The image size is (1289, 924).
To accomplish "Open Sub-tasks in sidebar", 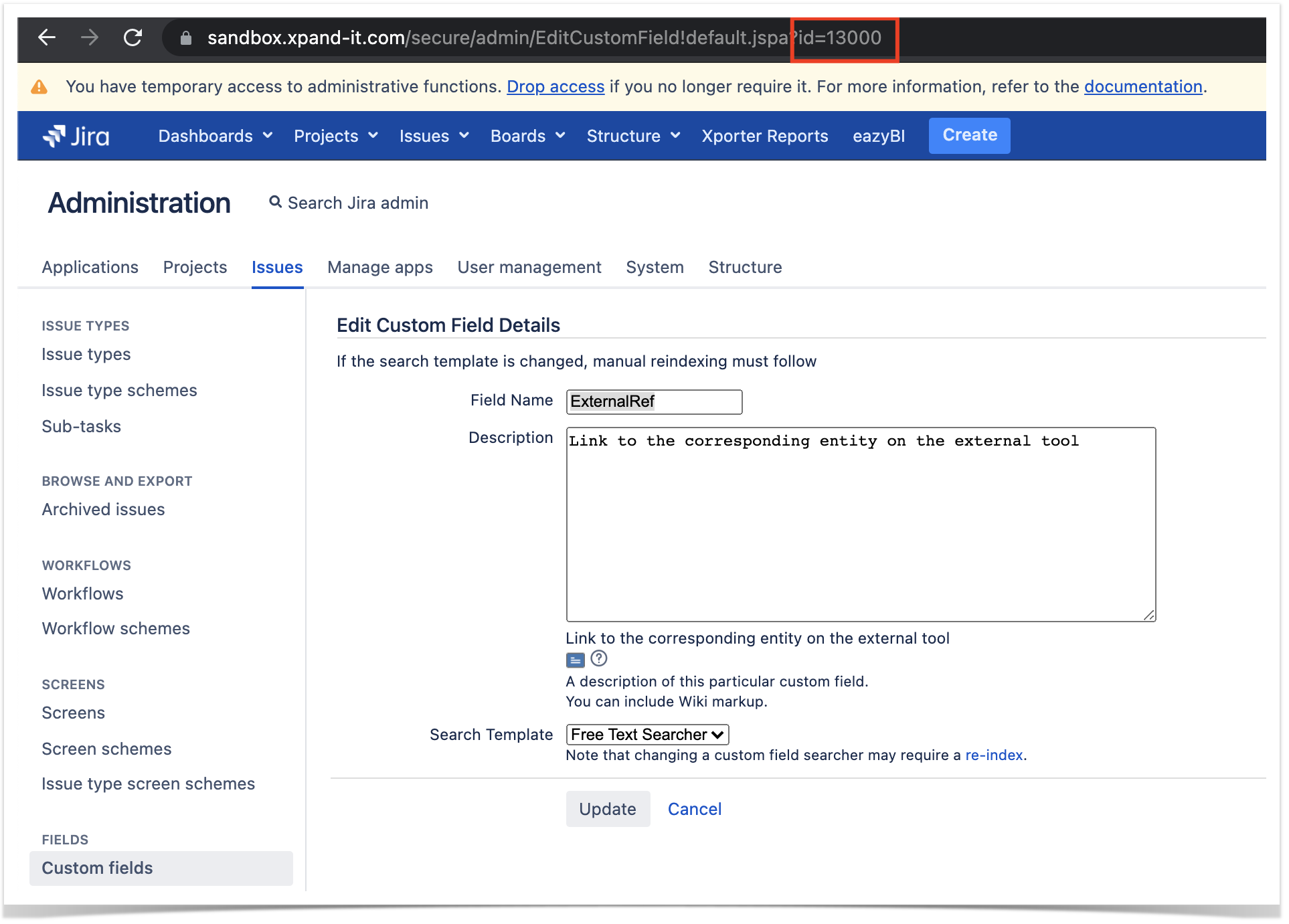I will [x=82, y=427].
